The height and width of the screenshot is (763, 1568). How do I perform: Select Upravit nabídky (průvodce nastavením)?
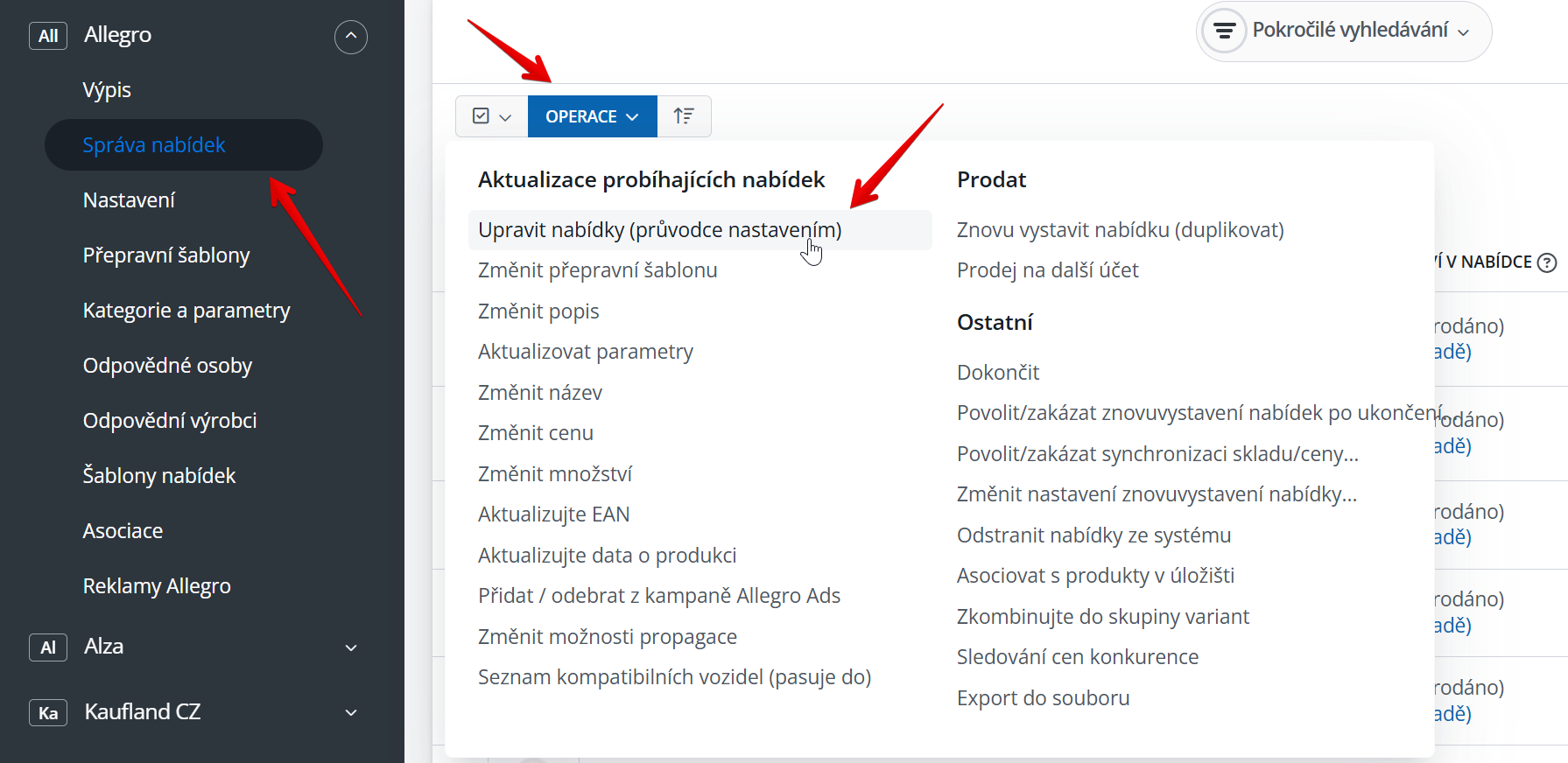(x=659, y=230)
